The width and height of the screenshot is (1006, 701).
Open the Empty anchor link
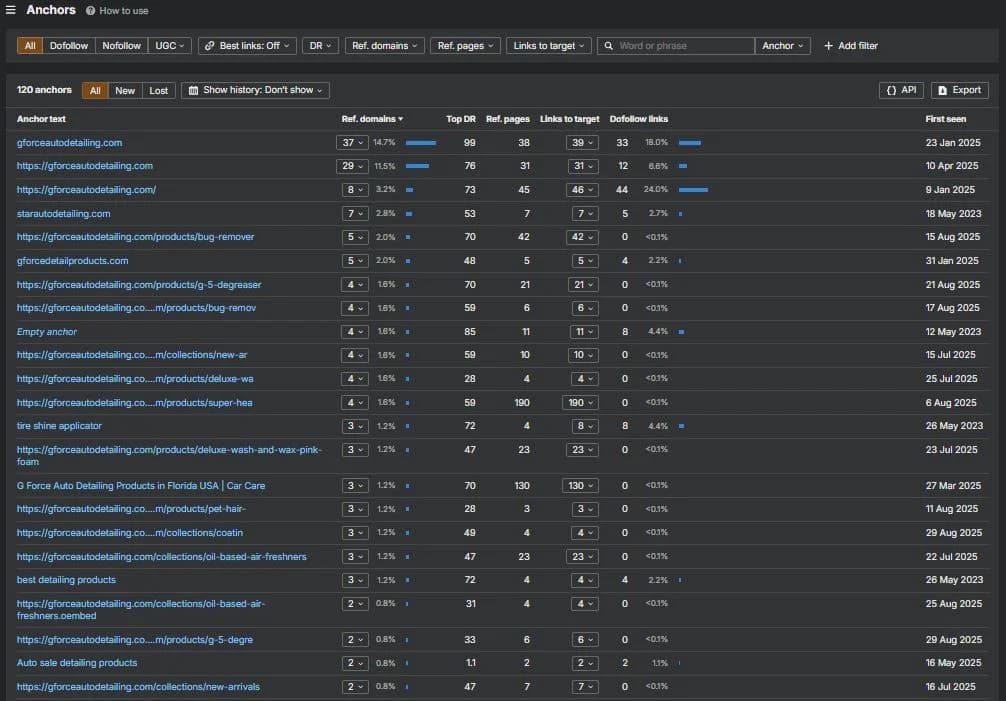click(x=47, y=332)
